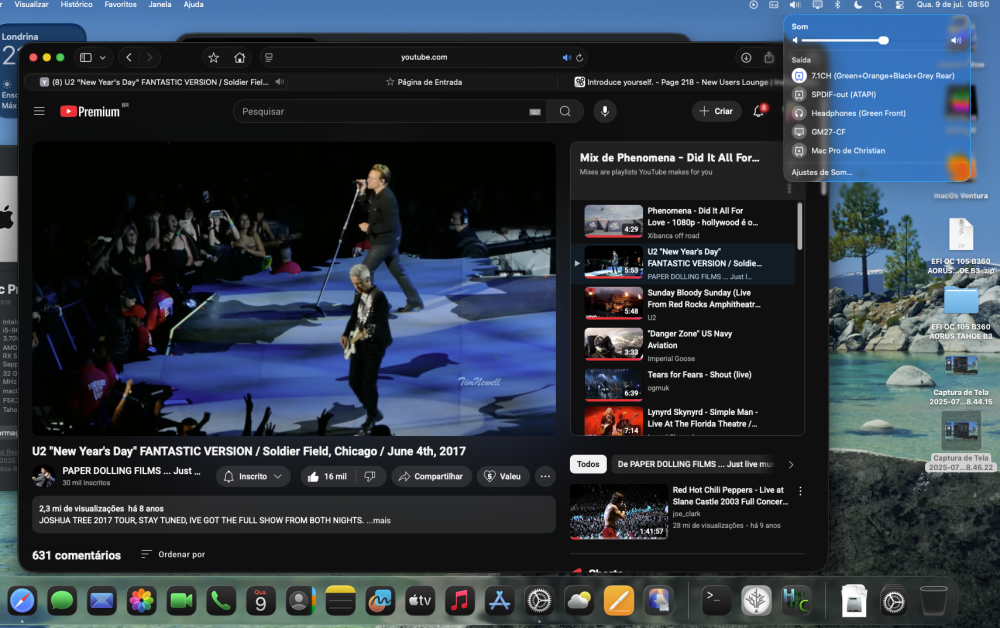1000x628 pixels.
Task: Open Photos app in Dock
Action: 142,601
